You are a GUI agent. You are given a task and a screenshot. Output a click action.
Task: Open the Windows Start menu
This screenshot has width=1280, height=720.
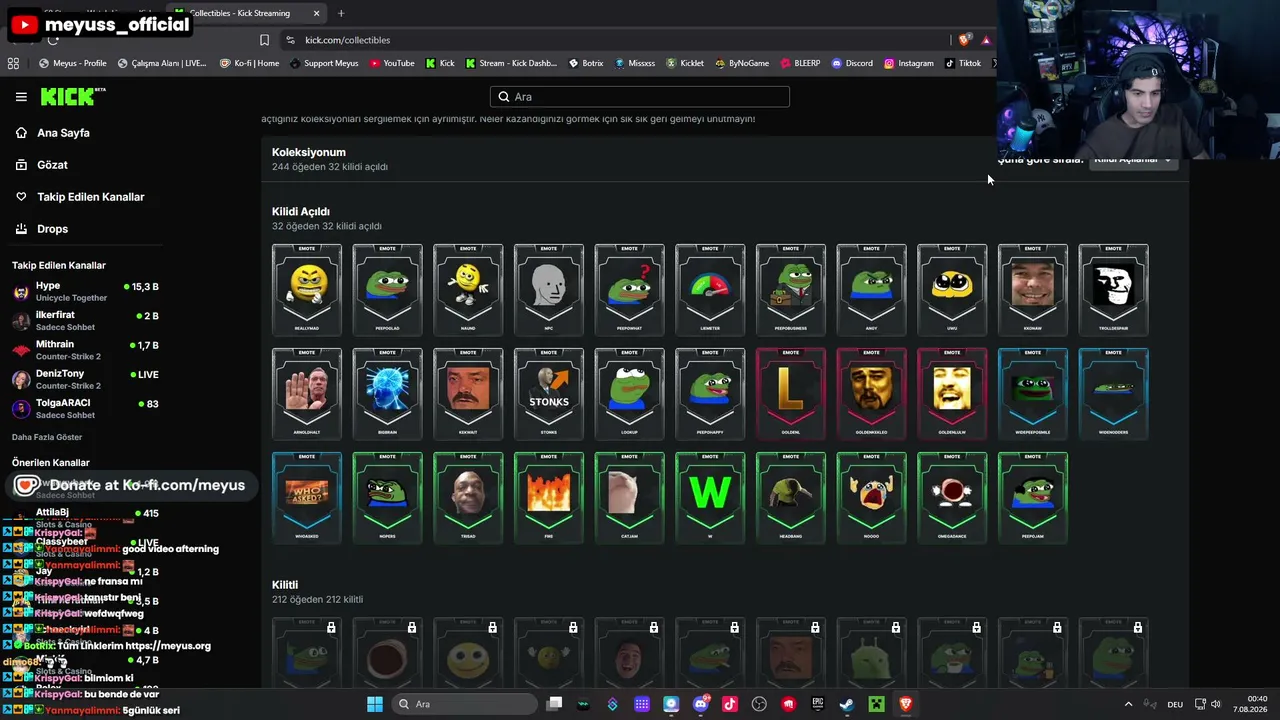point(375,704)
